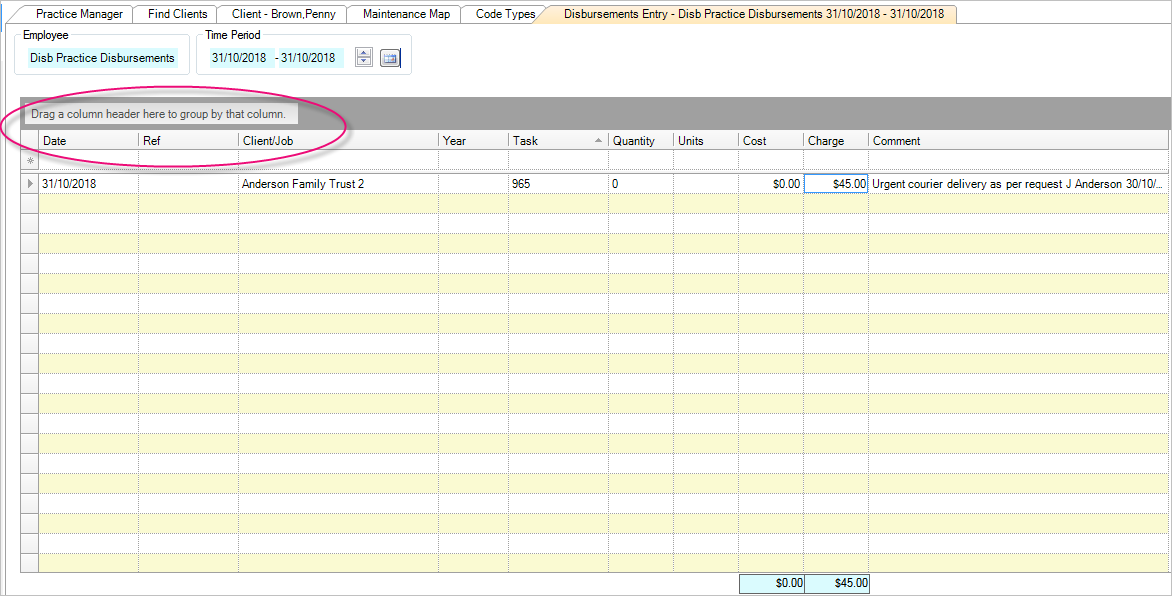
Task: Open the Time Period calendar picker
Action: [x=390, y=59]
